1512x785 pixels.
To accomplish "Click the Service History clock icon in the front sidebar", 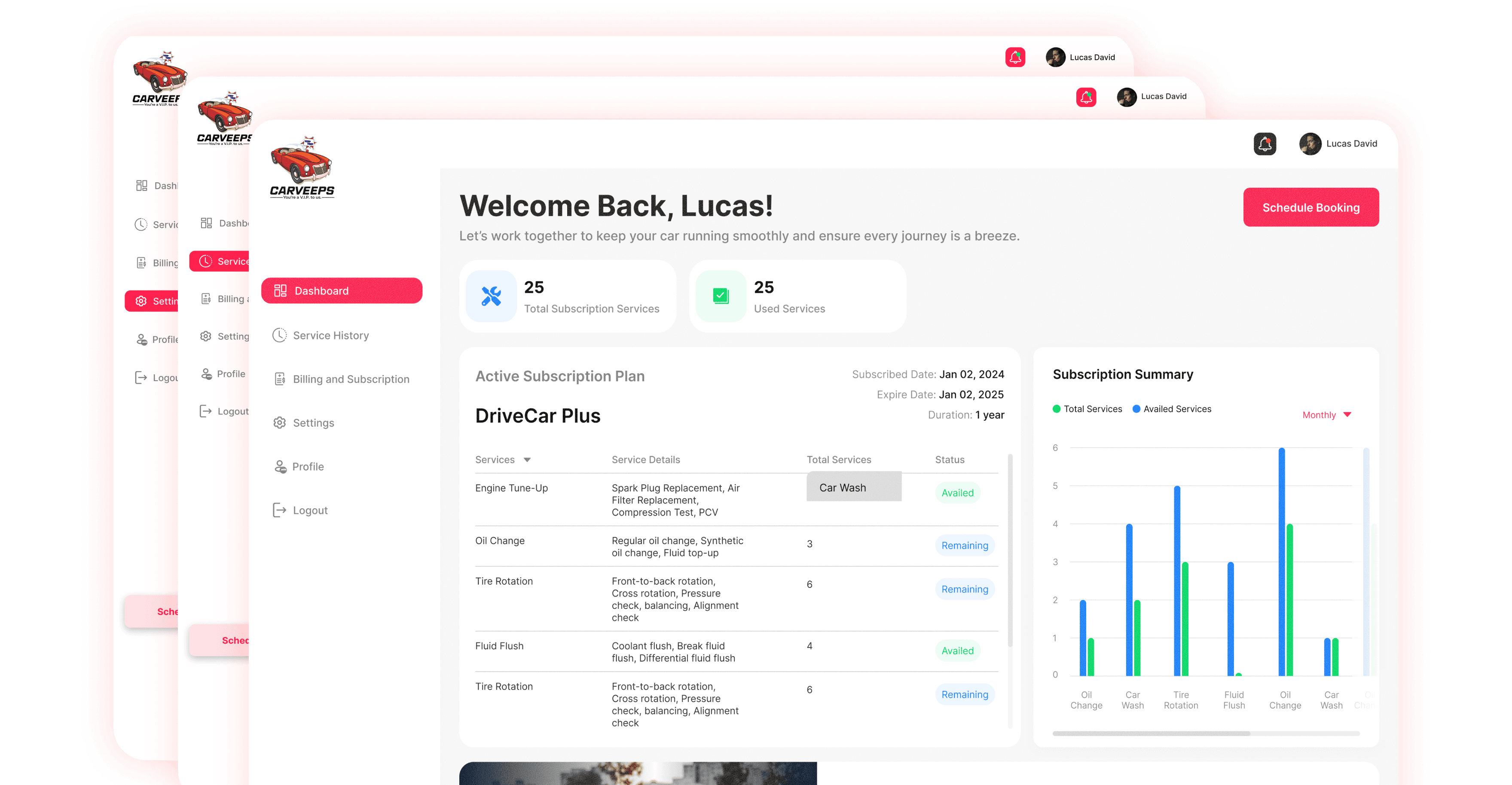I will click(x=279, y=335).
